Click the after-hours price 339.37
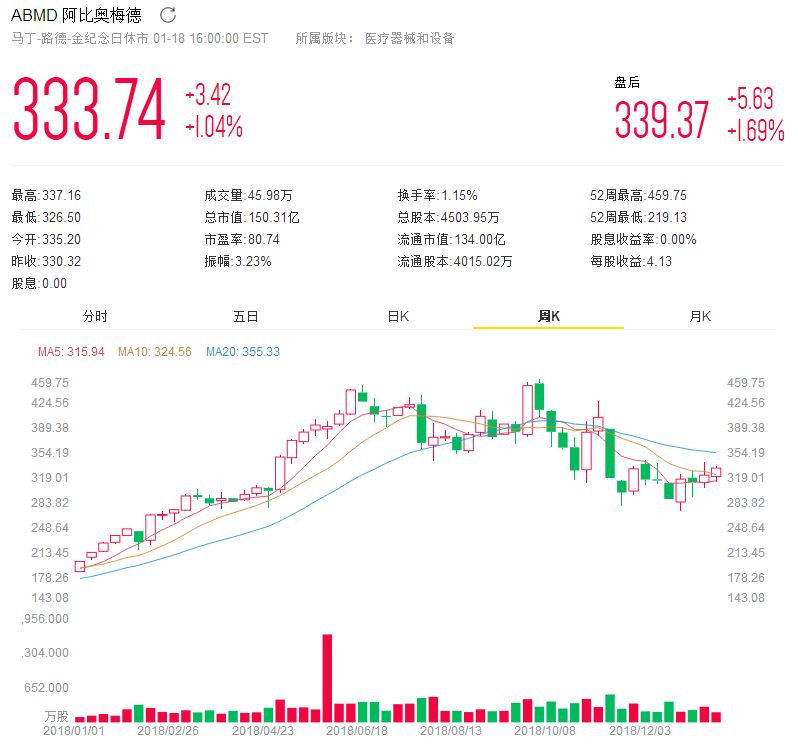Viewport: 798px width, 746px height. [x=661, y=120]
